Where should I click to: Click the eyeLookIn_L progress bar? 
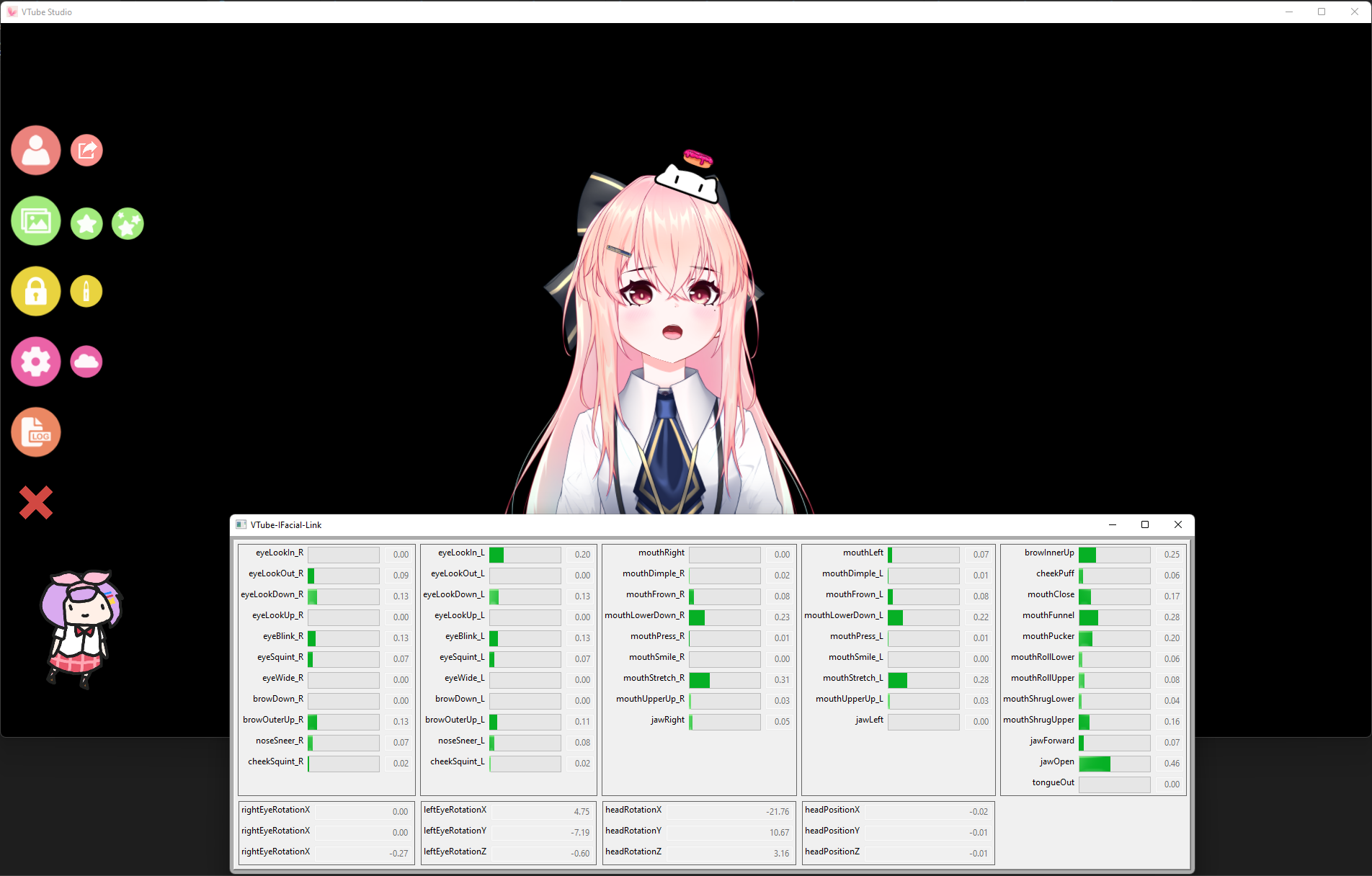(525, 555)
